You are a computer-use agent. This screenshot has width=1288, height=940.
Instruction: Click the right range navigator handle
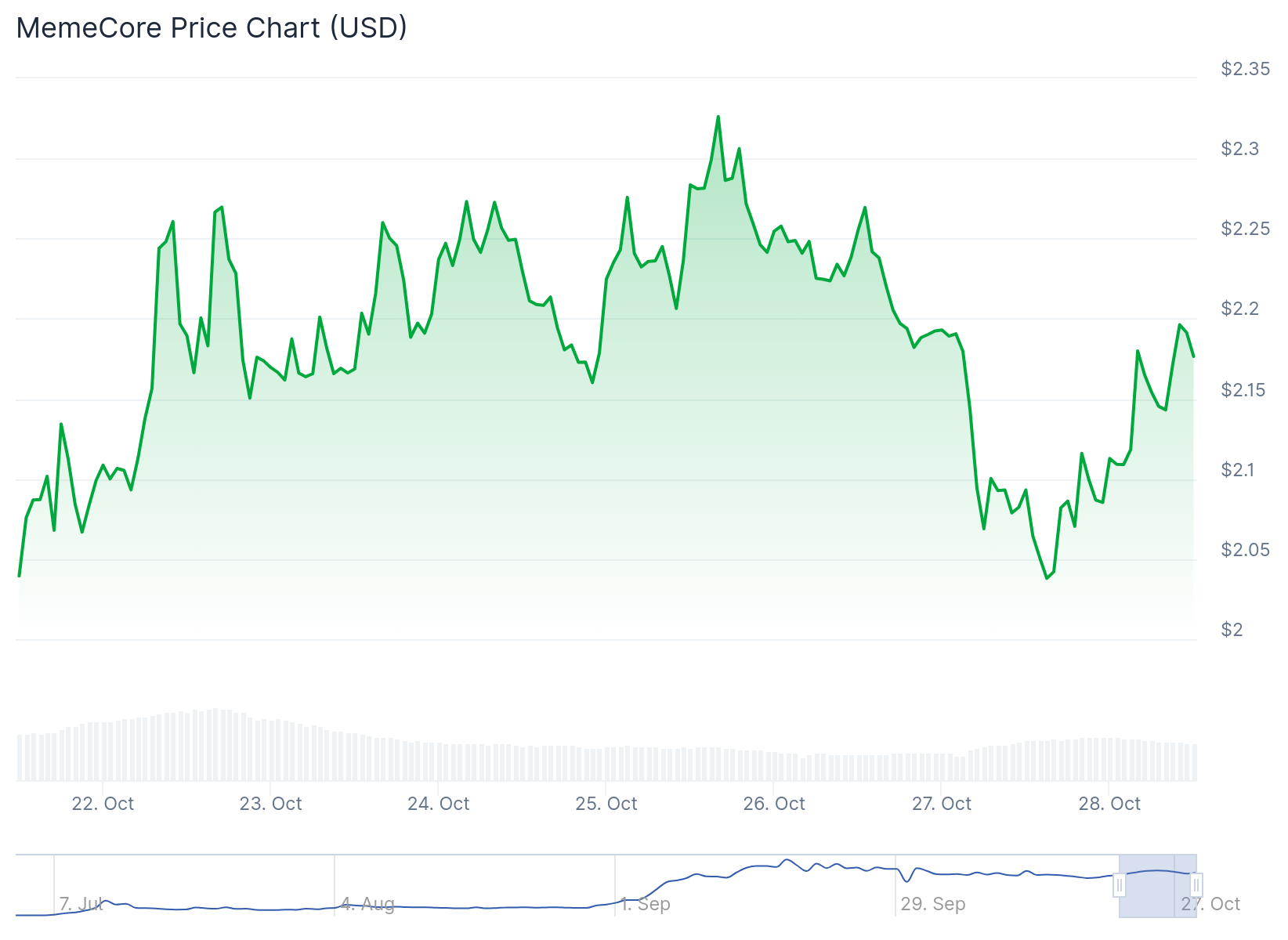tap(1196, 886)
